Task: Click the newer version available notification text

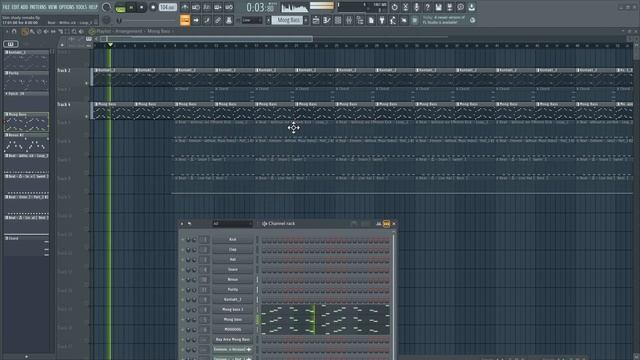Action: (444, 20)
